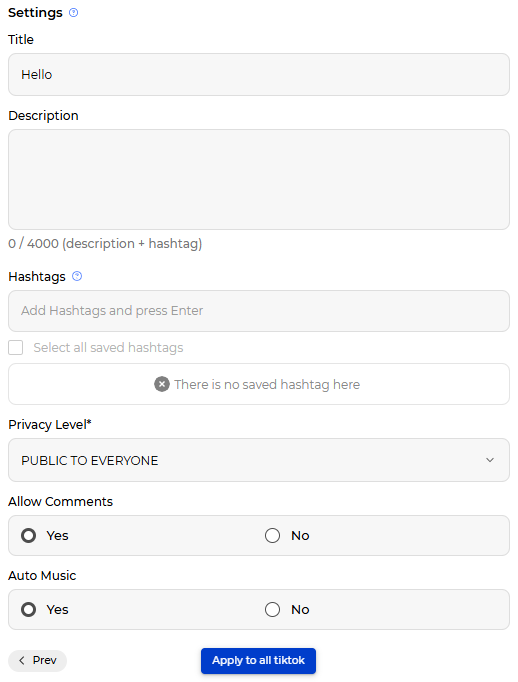Choose Yes for Allow Comments
Screen dimensions: 518x682
click(x=29, y=535)
